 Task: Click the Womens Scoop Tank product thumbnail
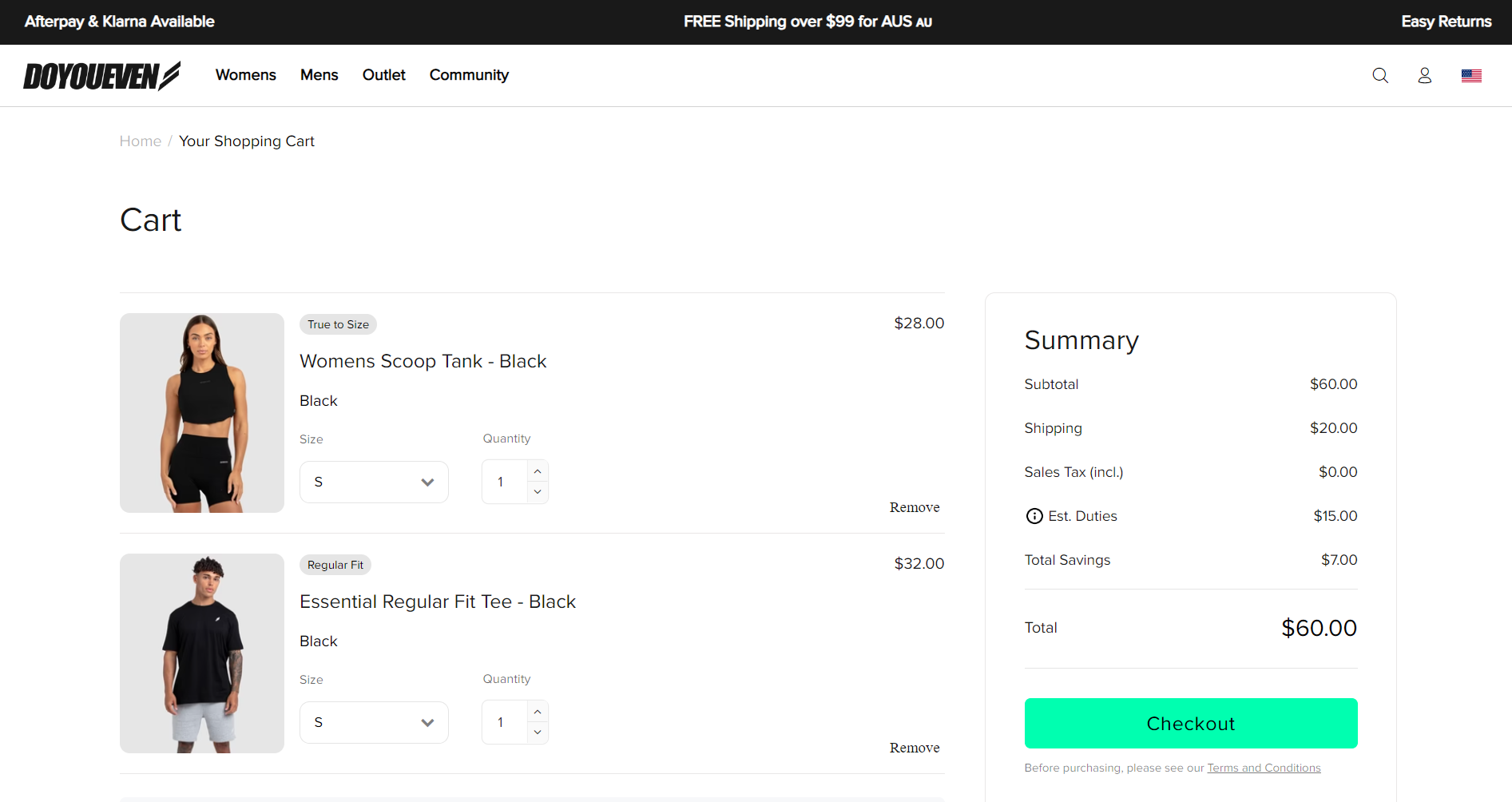pyautogui.click(x=202, y=413)
